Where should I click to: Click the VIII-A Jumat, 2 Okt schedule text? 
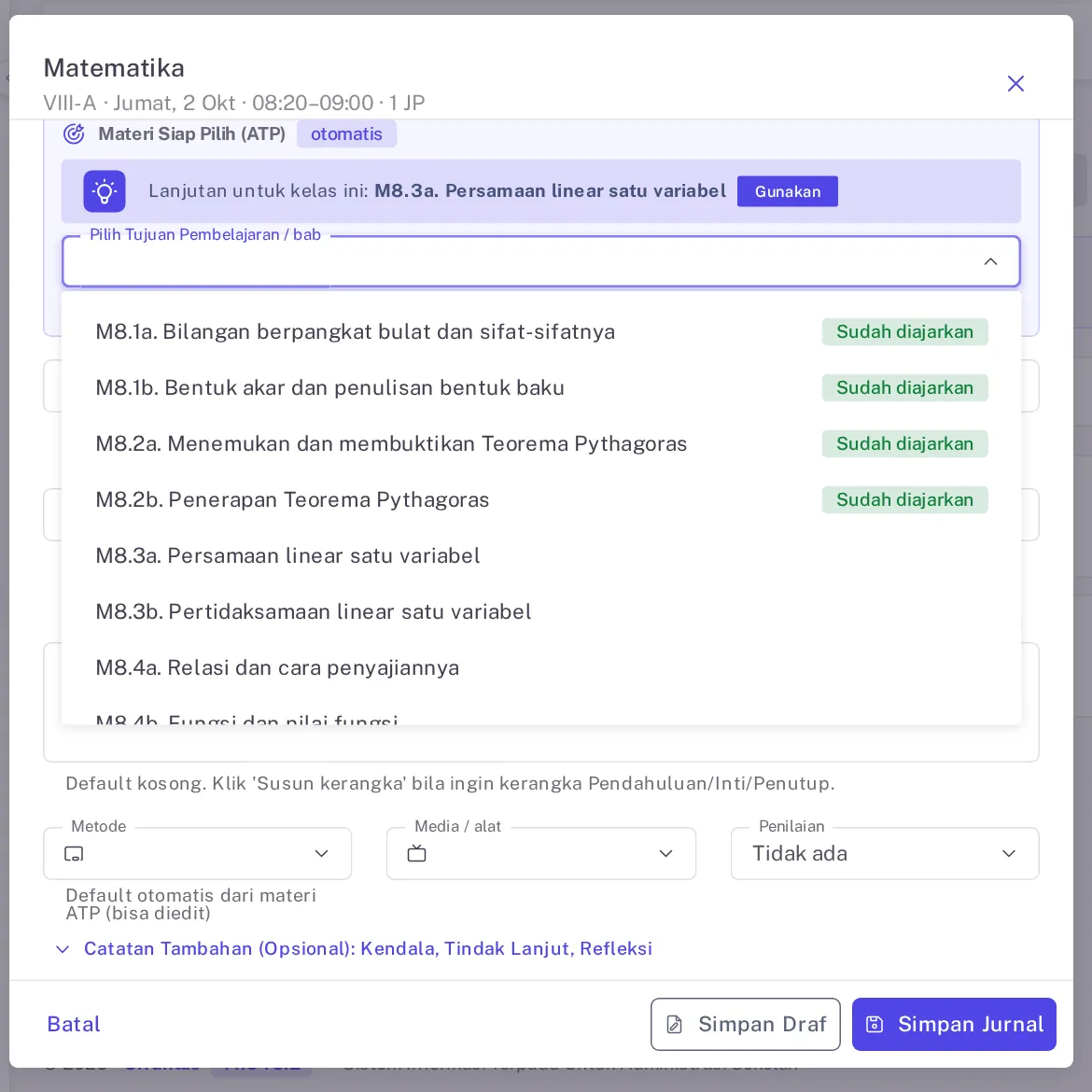[x=234, y=103]
